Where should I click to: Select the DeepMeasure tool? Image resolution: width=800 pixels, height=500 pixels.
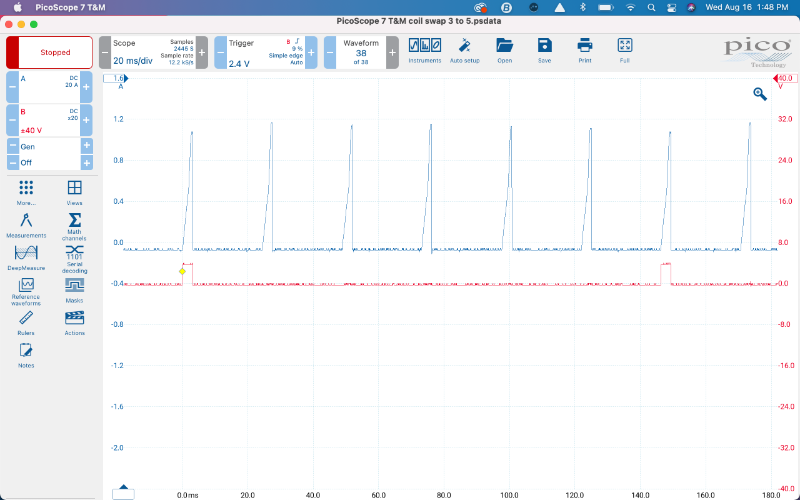[26, 256]
